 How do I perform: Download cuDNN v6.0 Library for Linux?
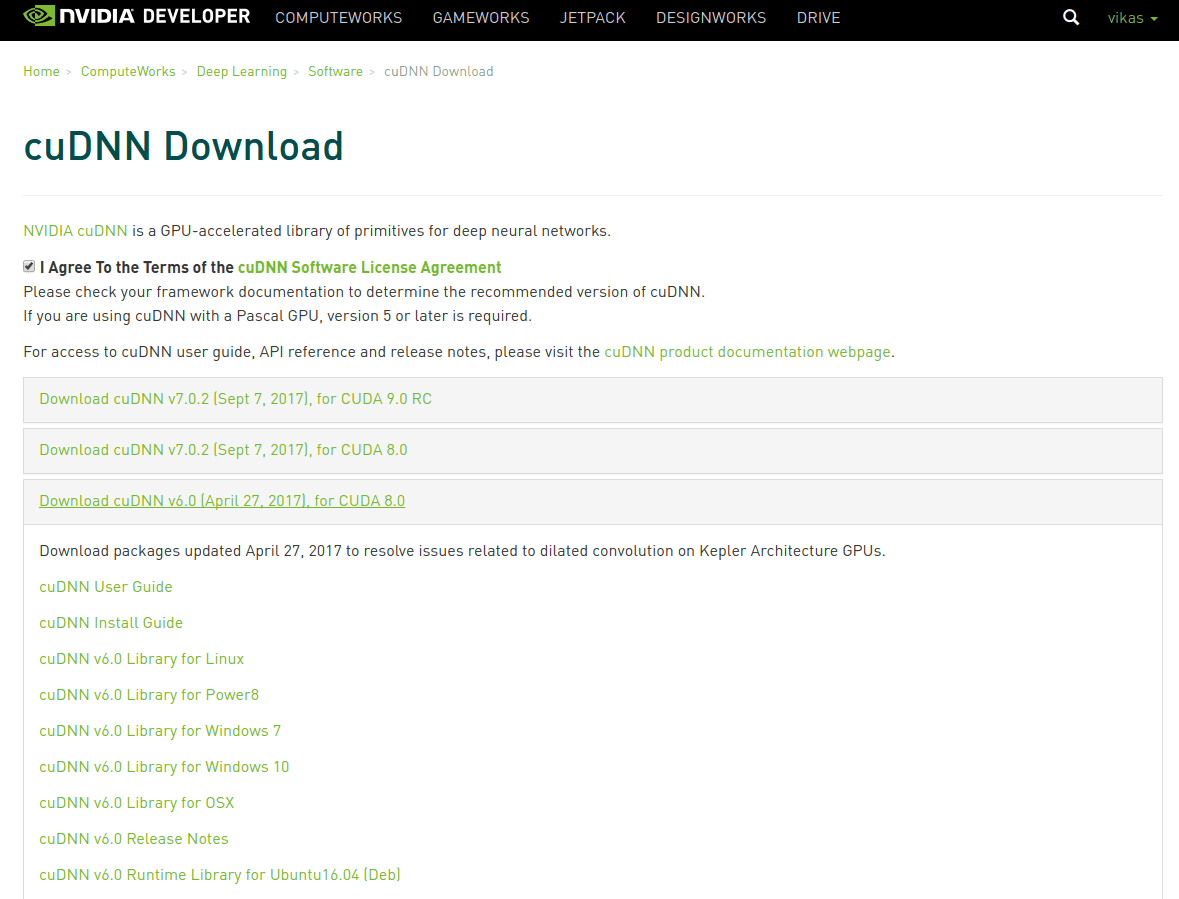coord(141,659)
